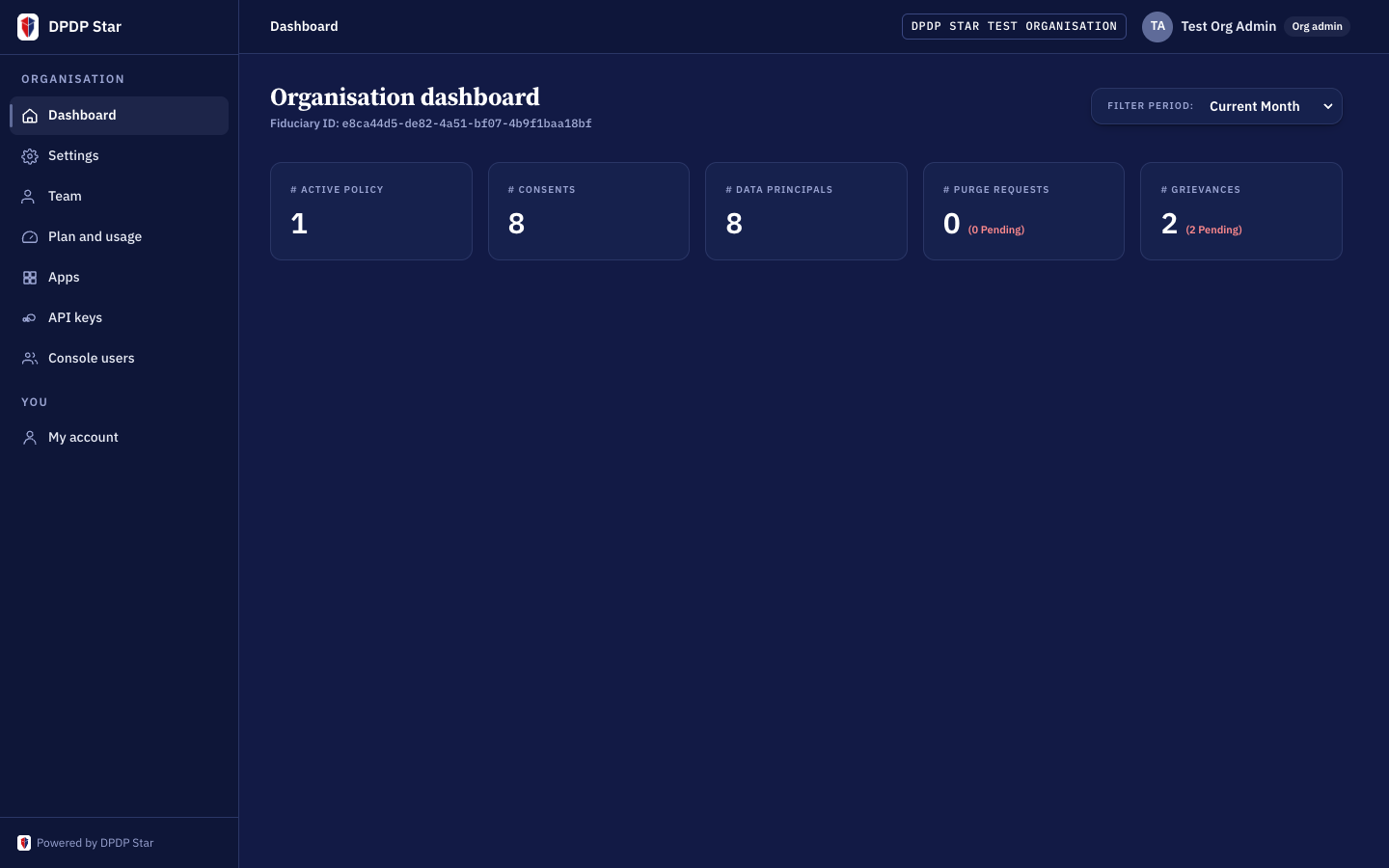
Task: Click the Filter Period chevron arrow
Action: point(1328,107)
